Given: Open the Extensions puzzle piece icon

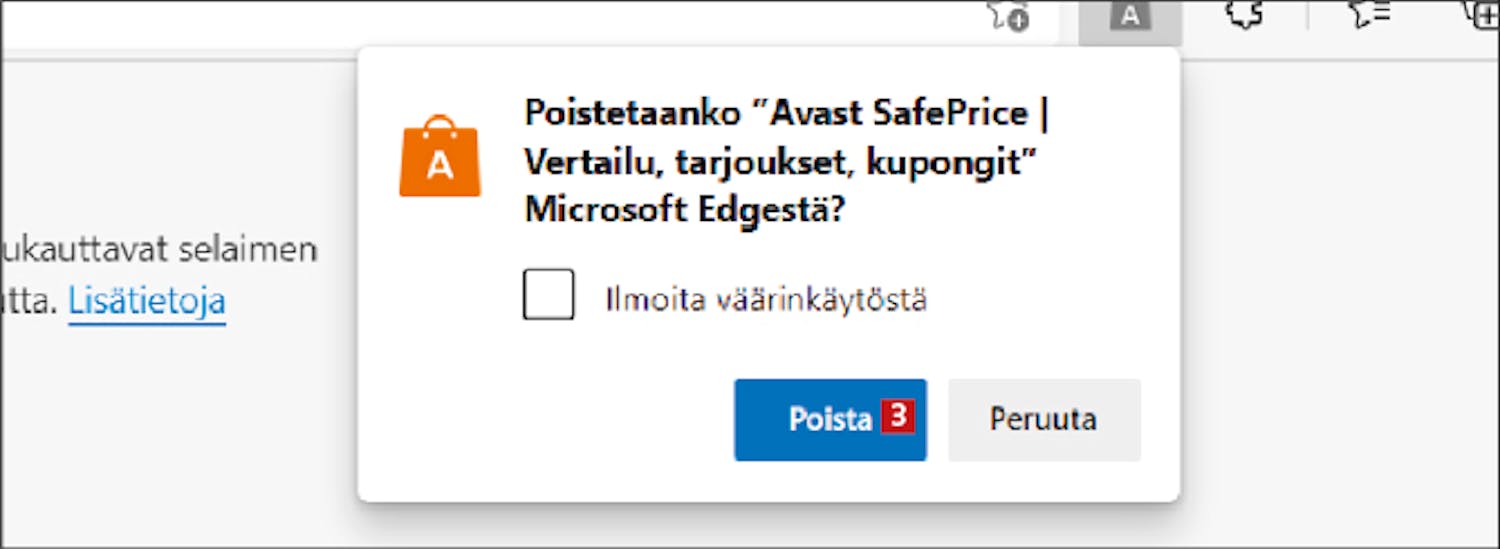Looking at the screenshot, I should [1245, 15].
